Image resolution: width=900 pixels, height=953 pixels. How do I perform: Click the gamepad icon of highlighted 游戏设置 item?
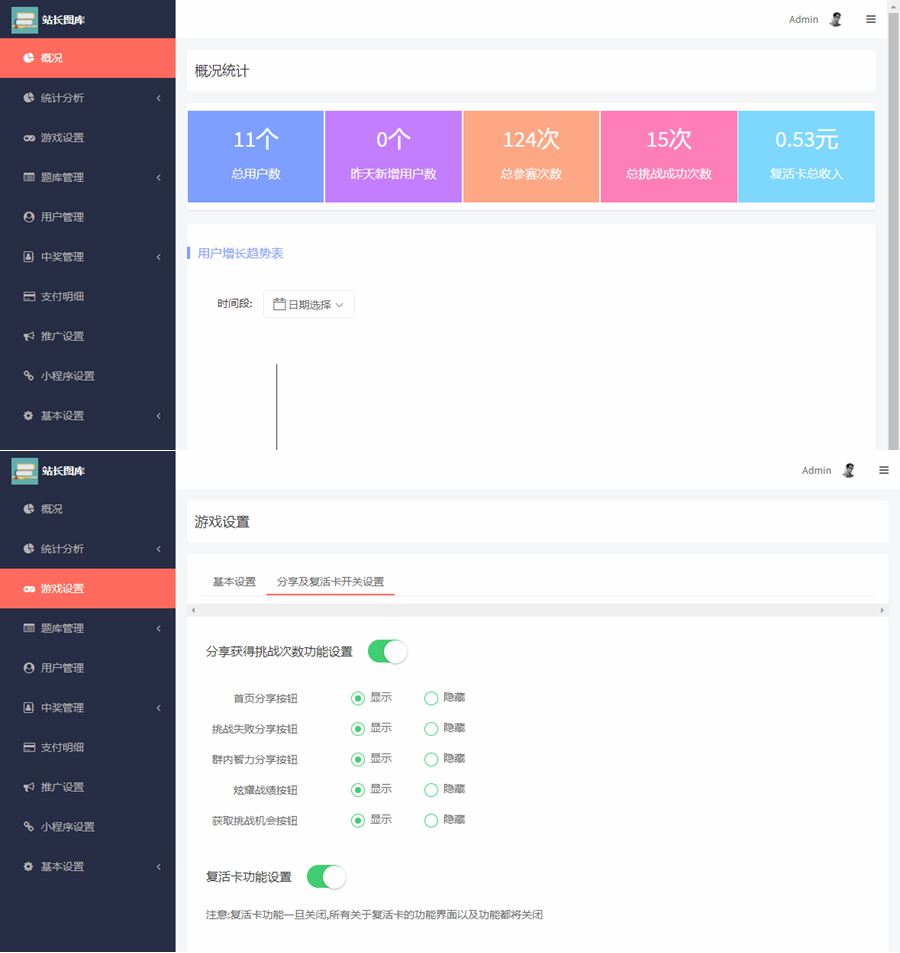click(x=29, y=589)
